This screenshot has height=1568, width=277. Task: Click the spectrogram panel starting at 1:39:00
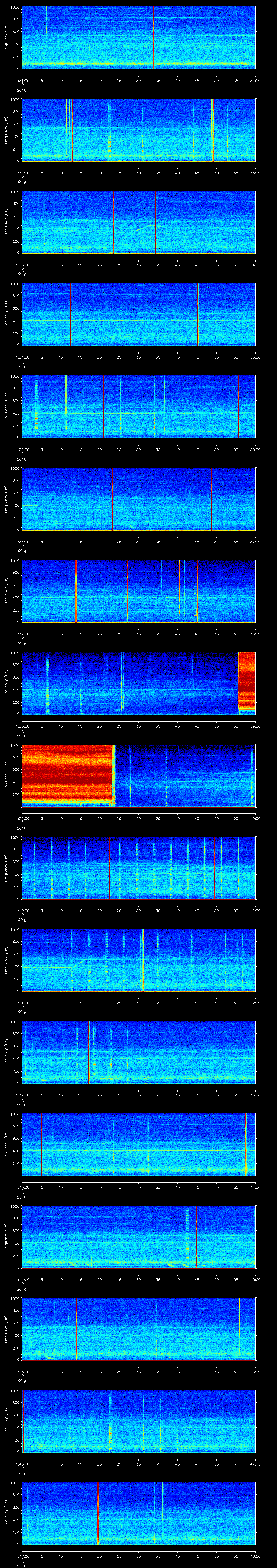(x=139, y=775)
